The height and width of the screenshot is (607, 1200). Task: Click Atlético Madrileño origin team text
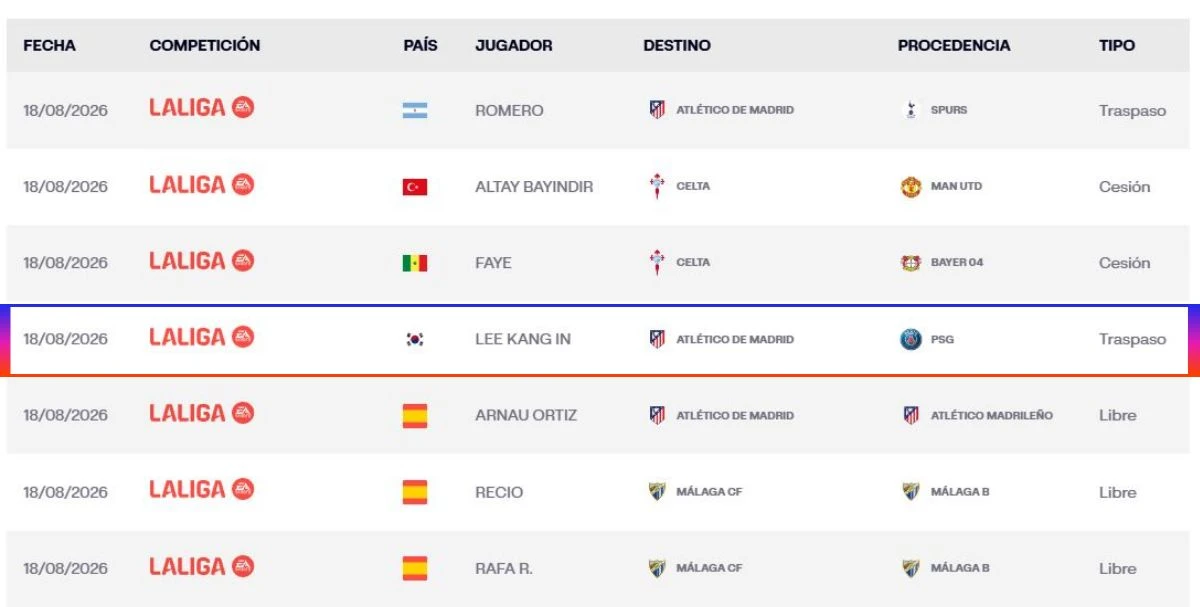click(x=991, y=415)
